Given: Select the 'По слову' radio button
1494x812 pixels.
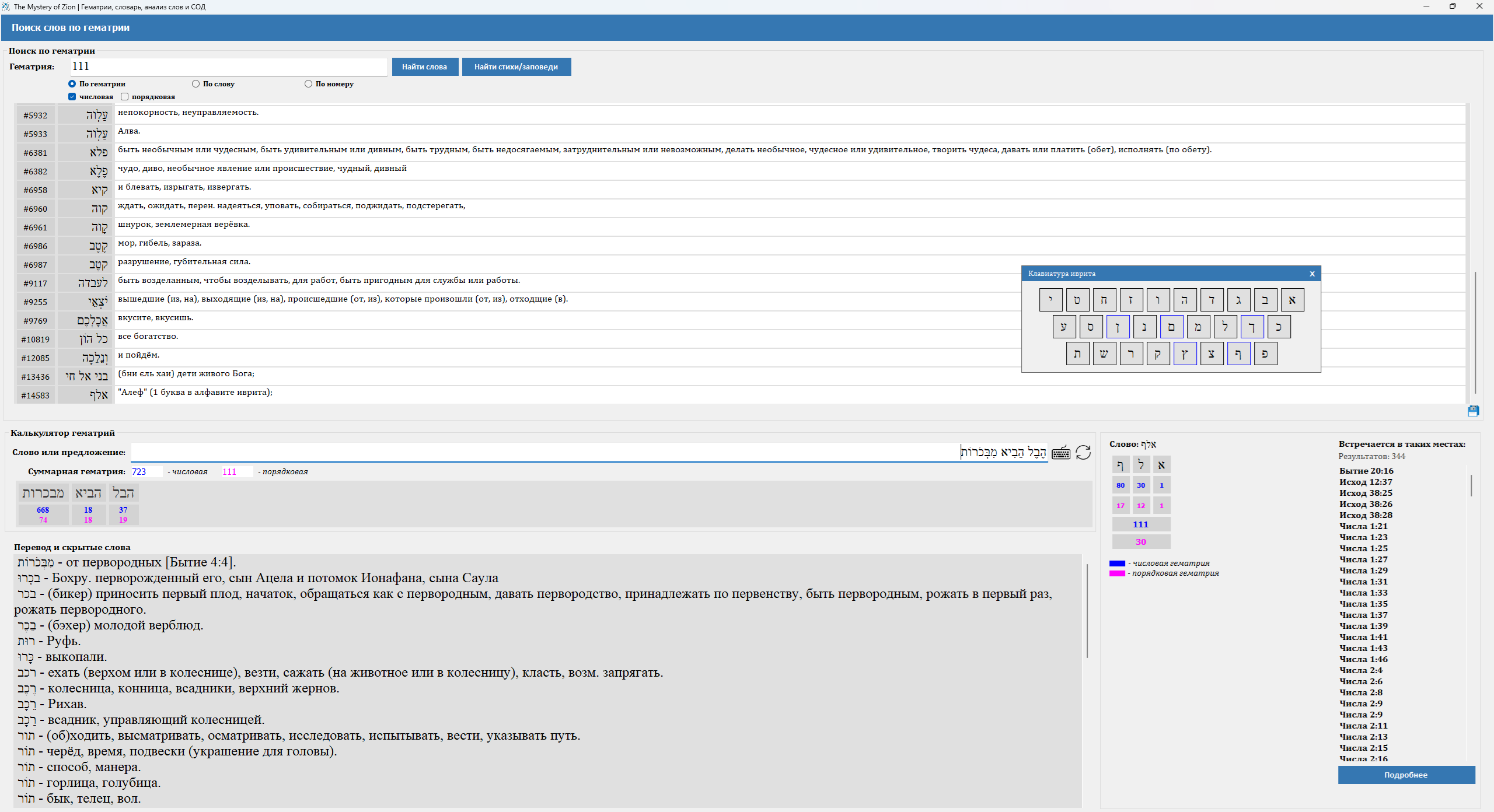Looking at the screenshot, I should (196, 84).
